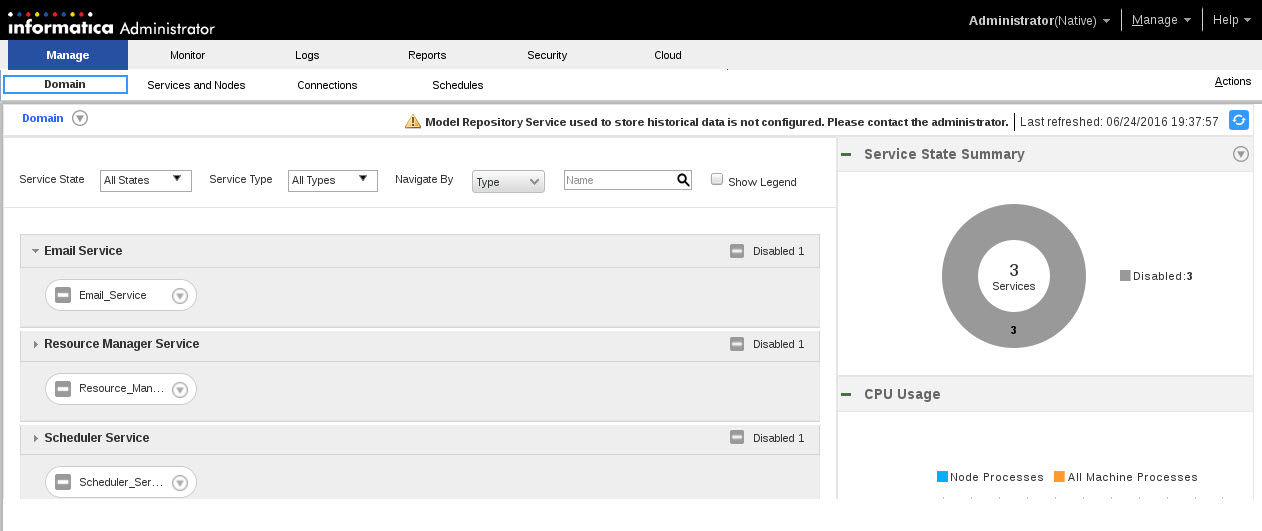Click the orange All Machine Processes swatch
The image size is (1262, 531).
click(x=1059, y=477)
